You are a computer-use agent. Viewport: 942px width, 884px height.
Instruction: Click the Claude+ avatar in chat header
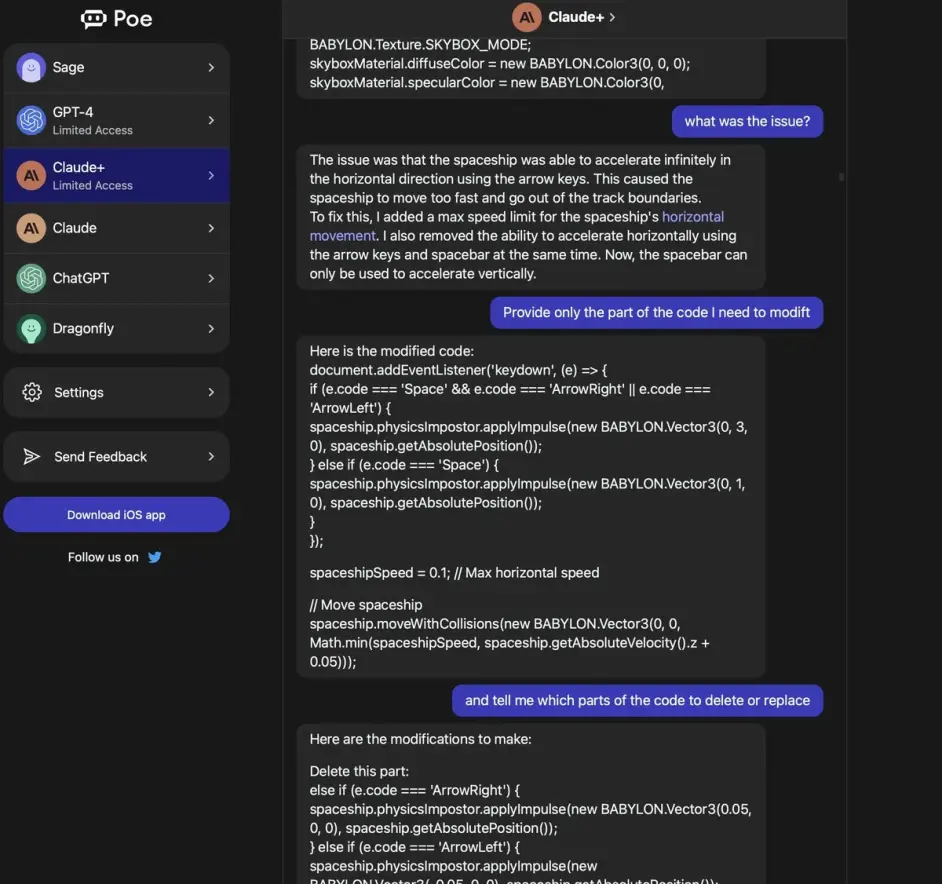[526, 17]
